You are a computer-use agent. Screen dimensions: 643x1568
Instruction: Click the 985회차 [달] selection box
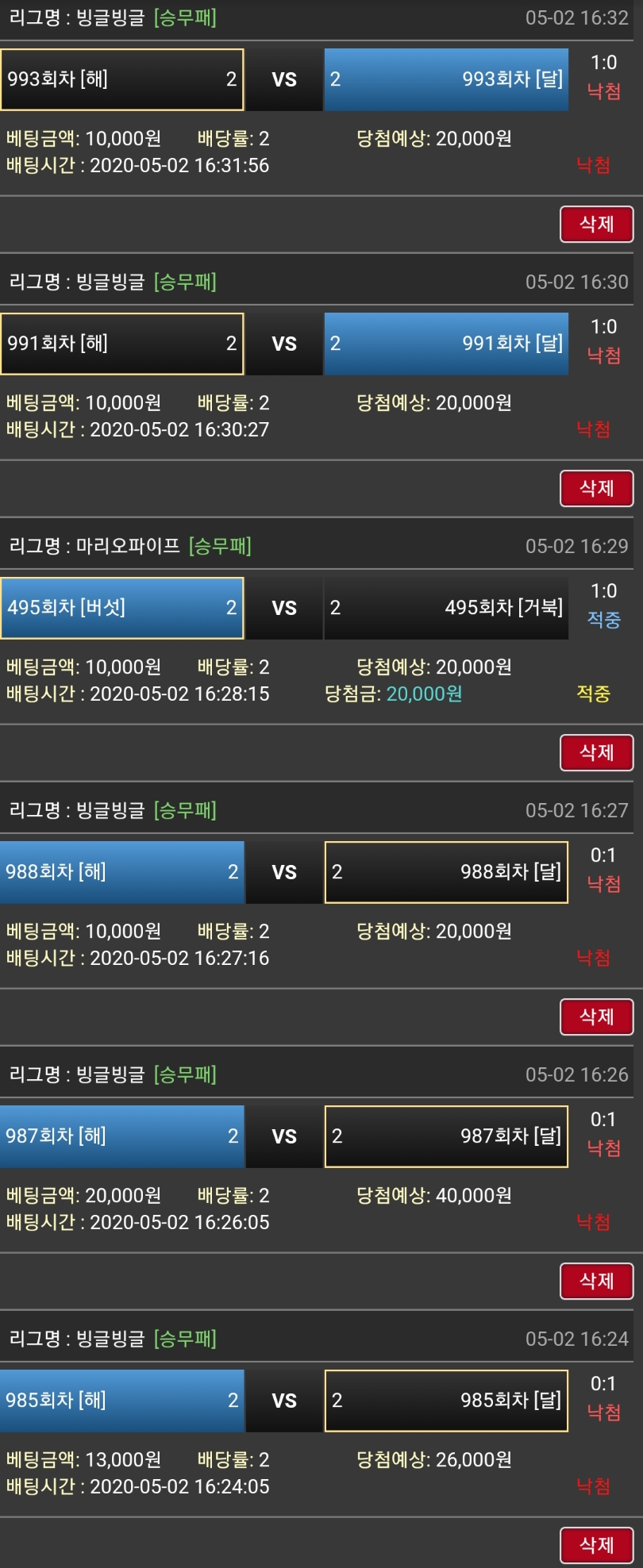pos(446,1401)
